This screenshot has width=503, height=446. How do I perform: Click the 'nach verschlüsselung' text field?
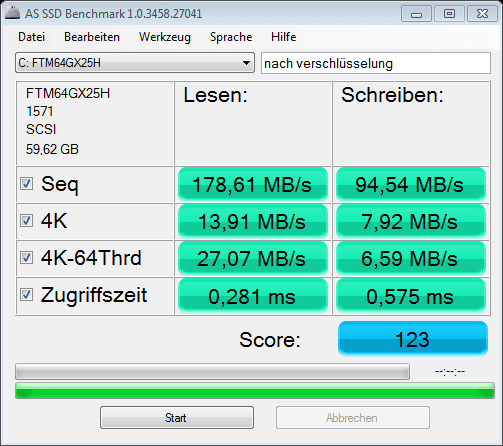click(x=376, y=63)
